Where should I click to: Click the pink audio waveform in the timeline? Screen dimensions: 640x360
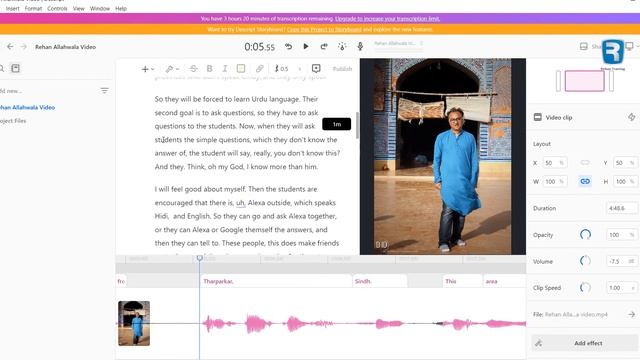tap(363, 324)
